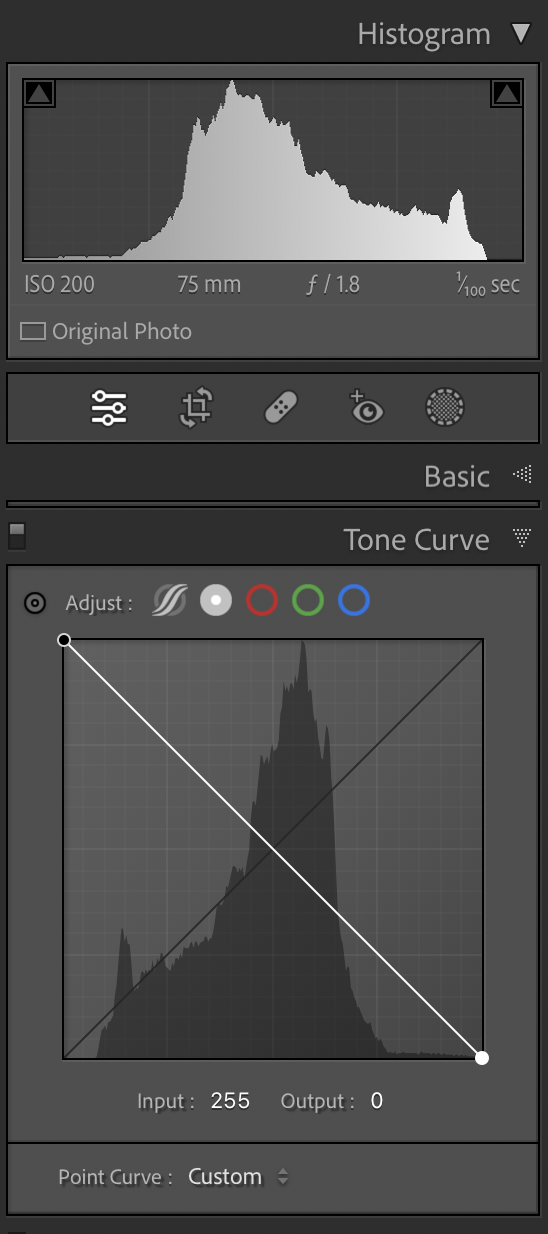The height and width of the screenshot is (1234, 548).
Task: Open the Masking tool
Action: pyautogui.click(x=445, y=407)
